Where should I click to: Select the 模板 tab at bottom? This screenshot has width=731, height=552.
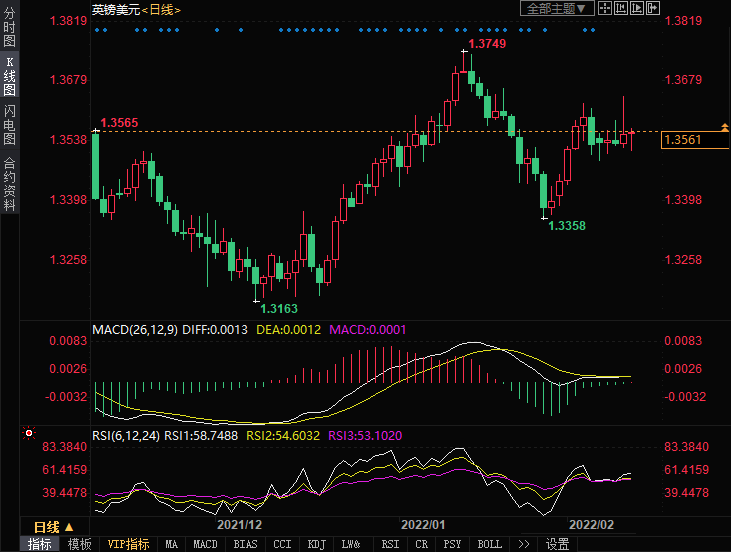click(x=80, y=544)
